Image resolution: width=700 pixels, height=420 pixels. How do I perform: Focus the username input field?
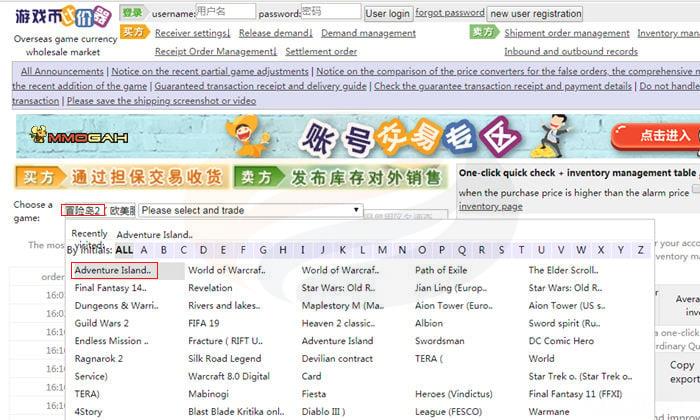tap(224, 12)
